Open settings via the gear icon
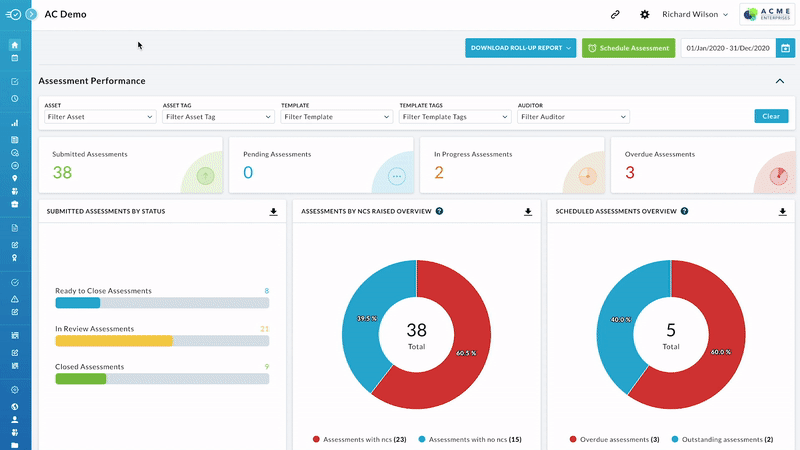 click(645, 15)
